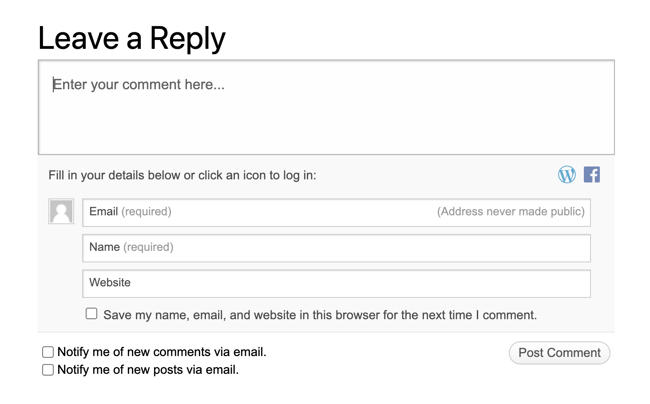
Task: Click the 'Email (required)' placeholder label
Action: click(x=130, y=212)
